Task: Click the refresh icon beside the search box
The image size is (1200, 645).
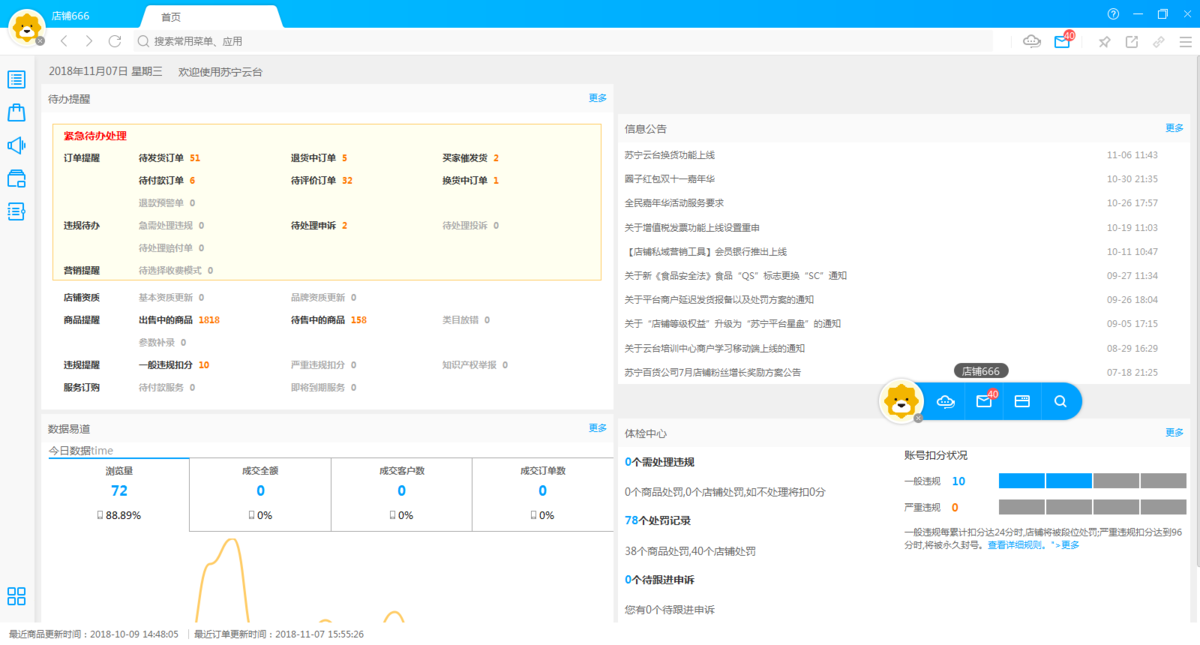Action: [x=115, y=41]
